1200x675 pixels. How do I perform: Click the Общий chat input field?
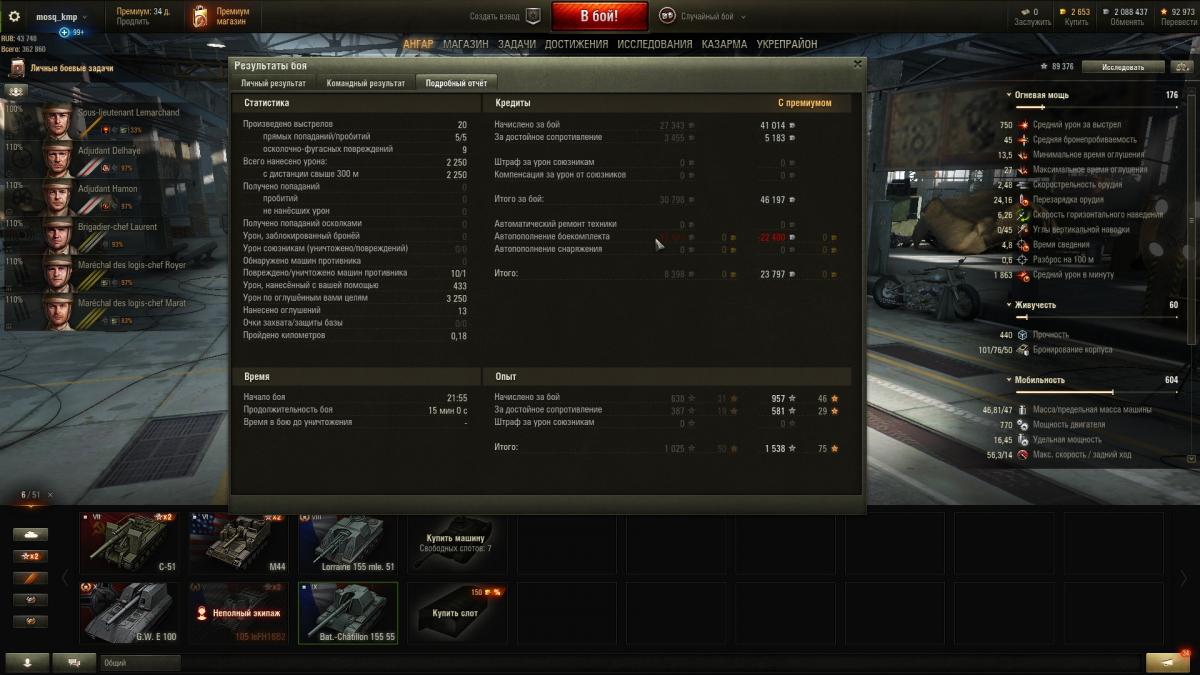pyautogui.click(x=140, y=663)
